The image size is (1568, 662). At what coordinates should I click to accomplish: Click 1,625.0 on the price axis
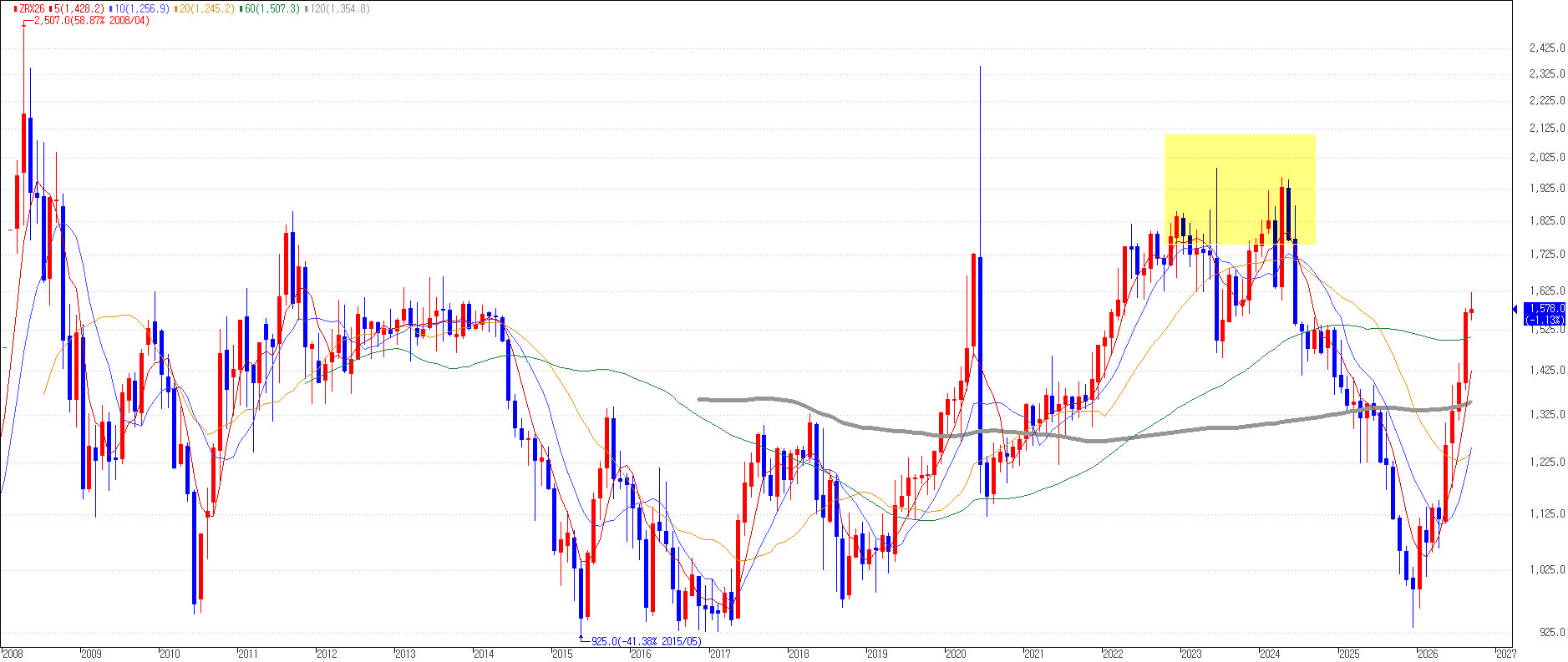[x=1547, y=291]
